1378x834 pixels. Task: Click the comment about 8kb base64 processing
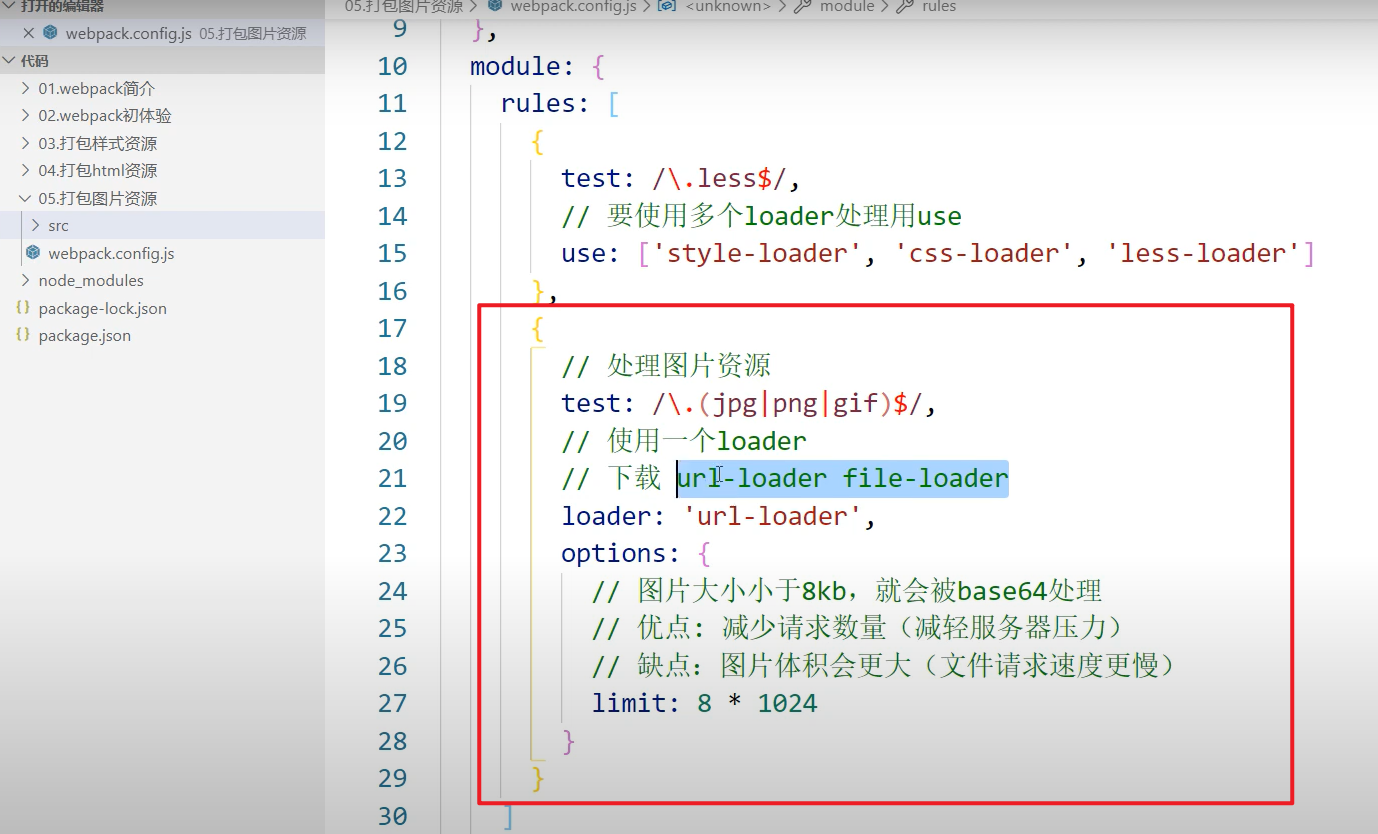[847, 591]
